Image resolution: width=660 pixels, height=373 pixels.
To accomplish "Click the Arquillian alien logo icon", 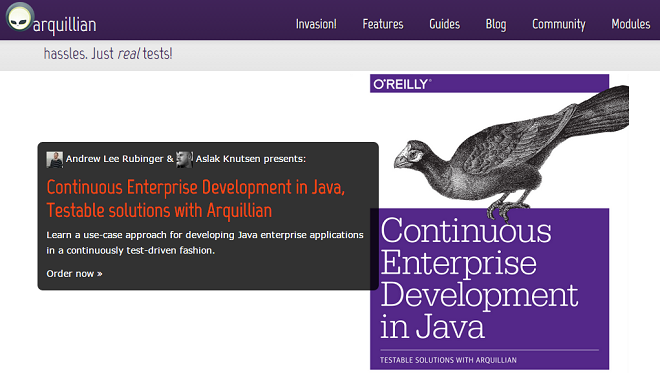I will (x=19, y=17).
